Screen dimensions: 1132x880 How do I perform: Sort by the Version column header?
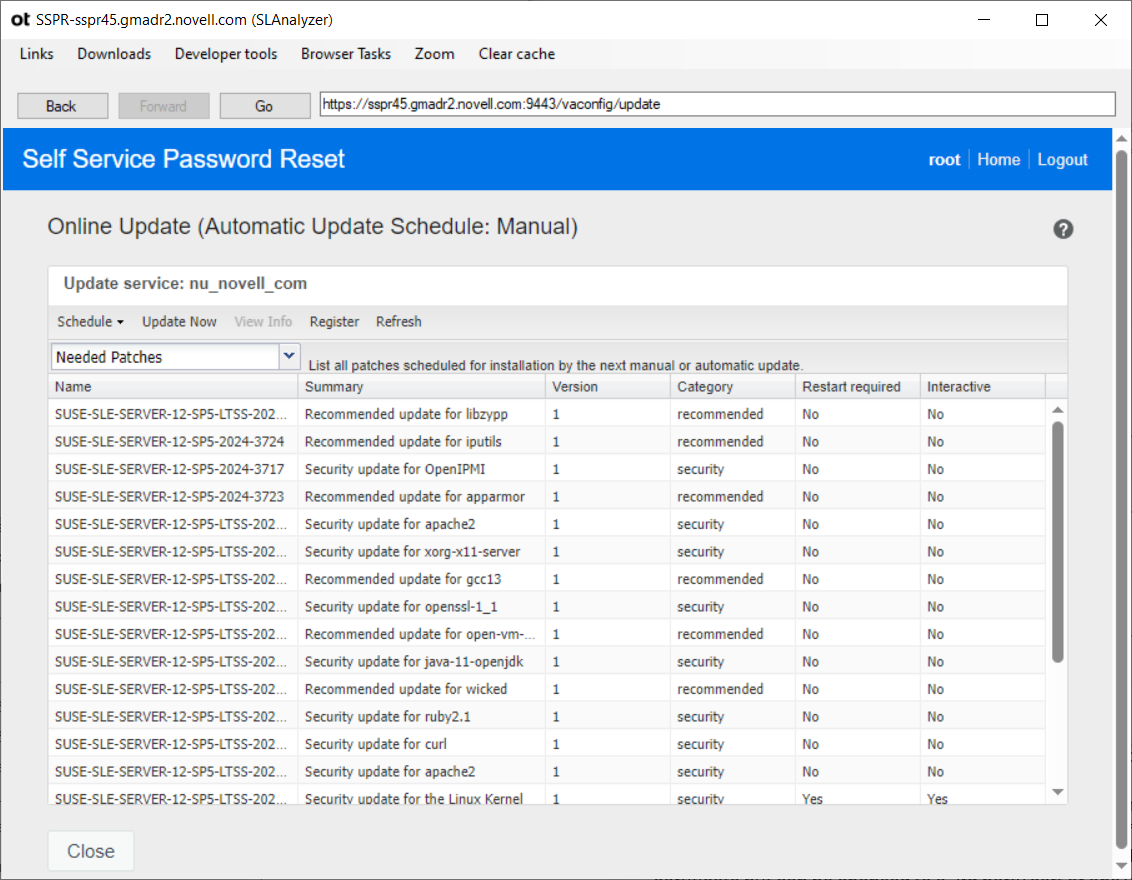point(608,387)
